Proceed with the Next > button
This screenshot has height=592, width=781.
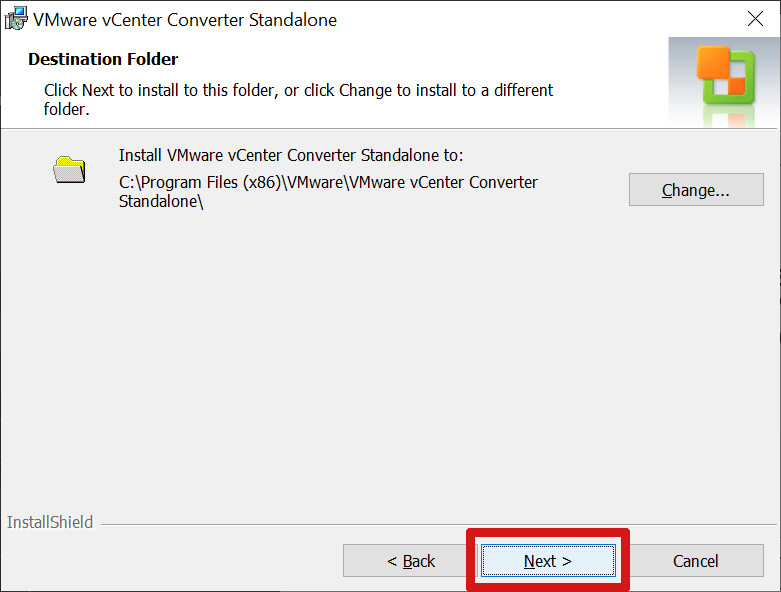click(548, 561)
